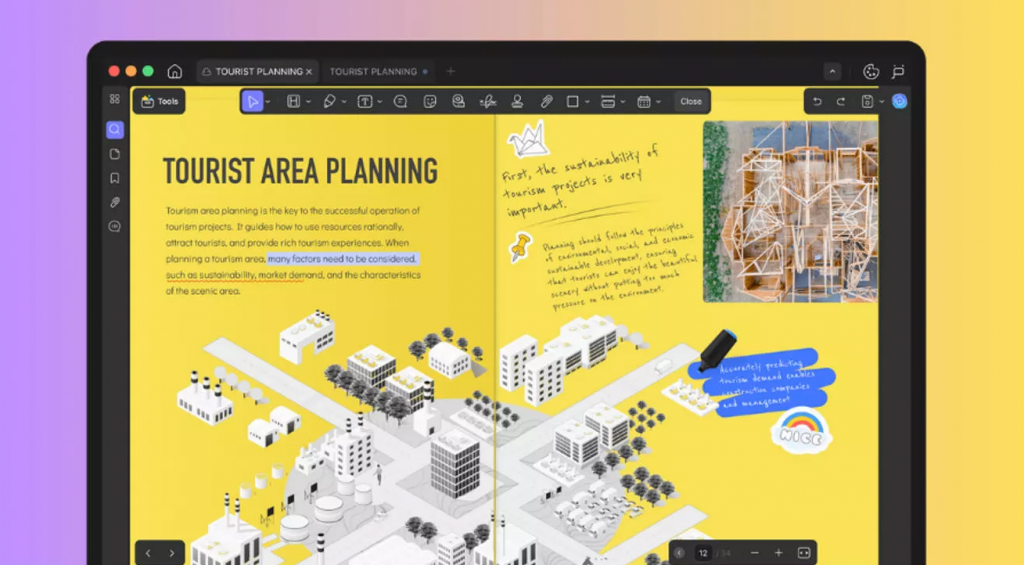Select the rectangle shape tool
The image size is (1024, 565).
point(573,101)
